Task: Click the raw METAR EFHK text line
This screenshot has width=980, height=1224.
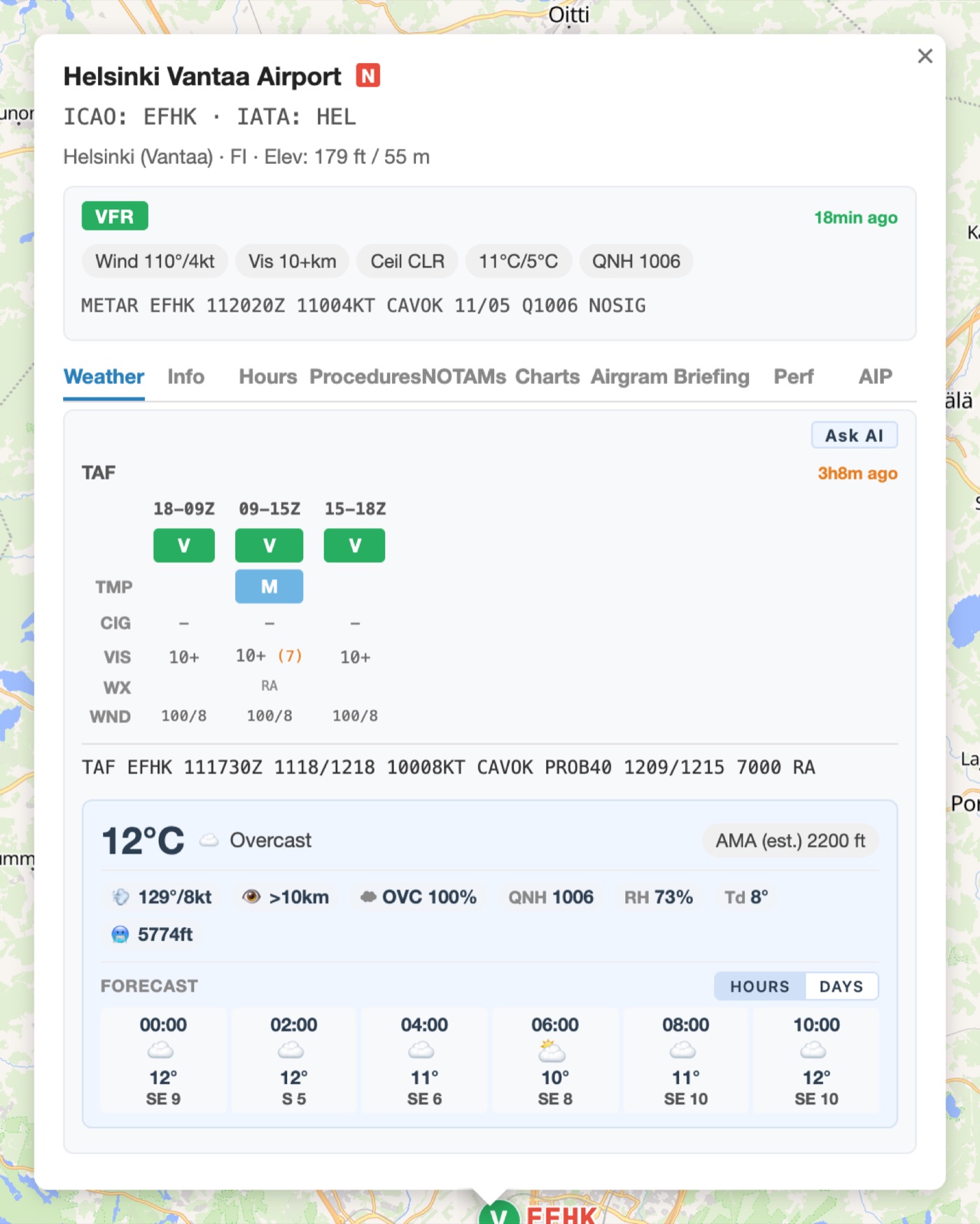Action: (363, 305)
